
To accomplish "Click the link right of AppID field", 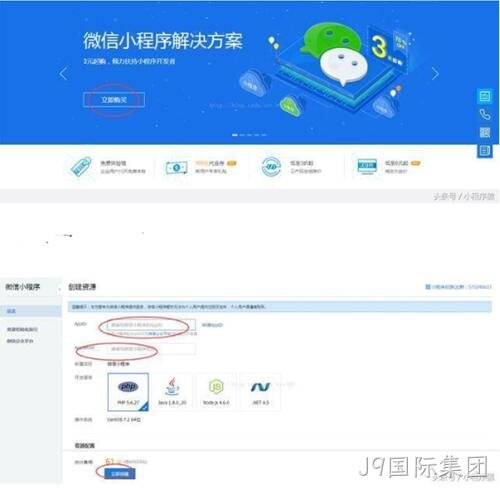I will (x=212, y=325).
